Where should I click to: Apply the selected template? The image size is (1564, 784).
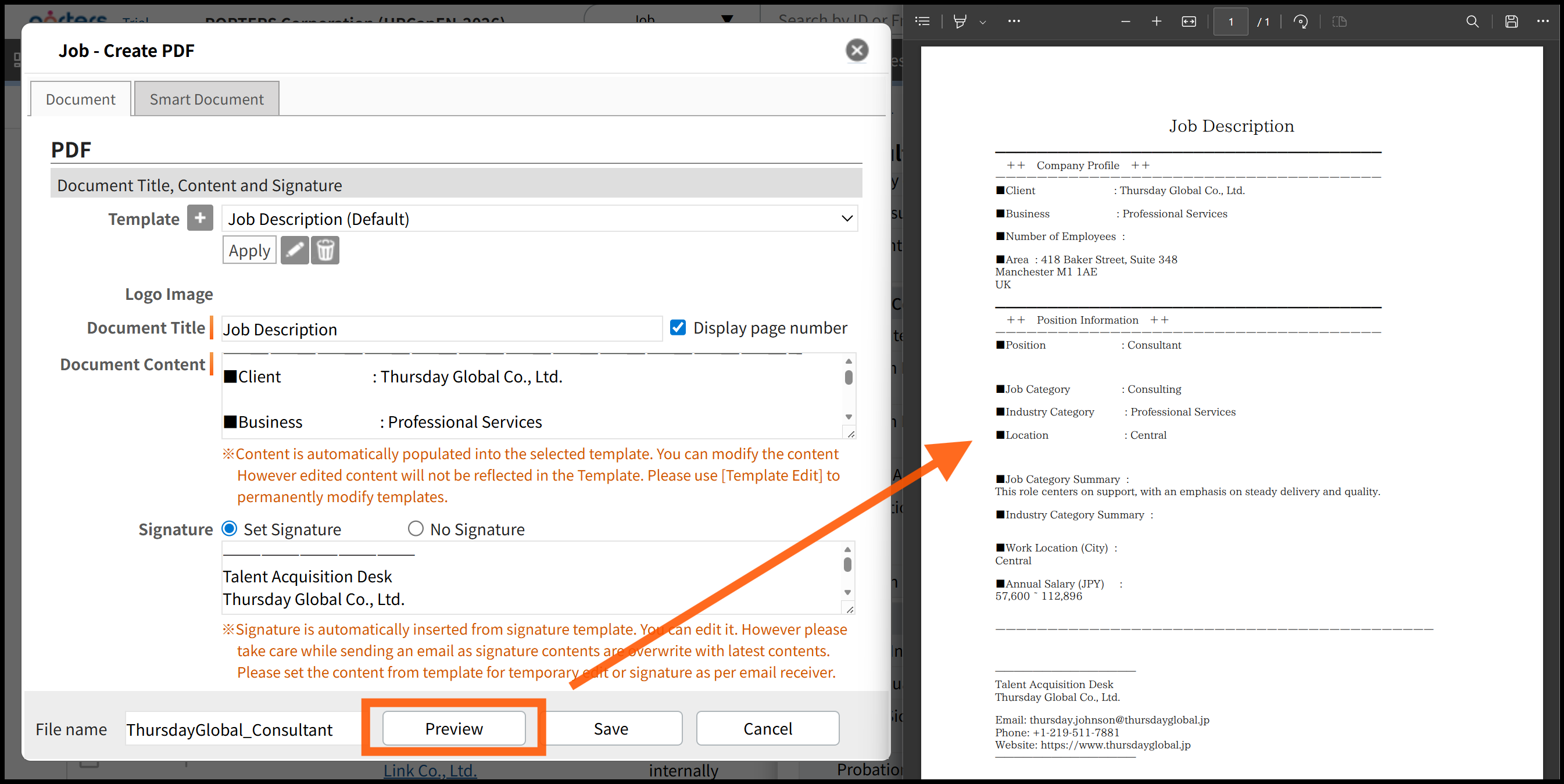[249, 250]
